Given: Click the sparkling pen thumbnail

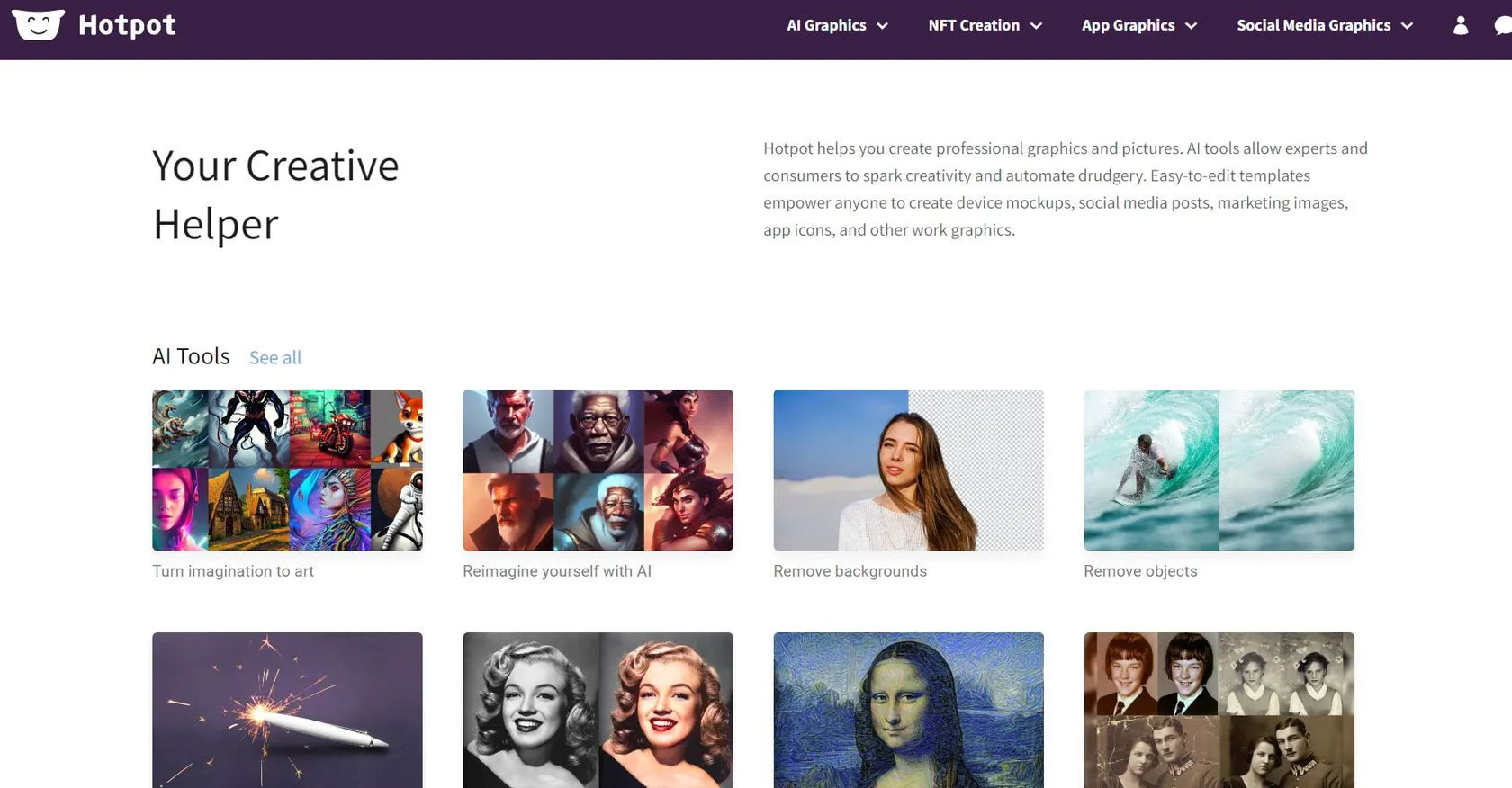Looking at the screenshot, I should [x=287, y=710].
